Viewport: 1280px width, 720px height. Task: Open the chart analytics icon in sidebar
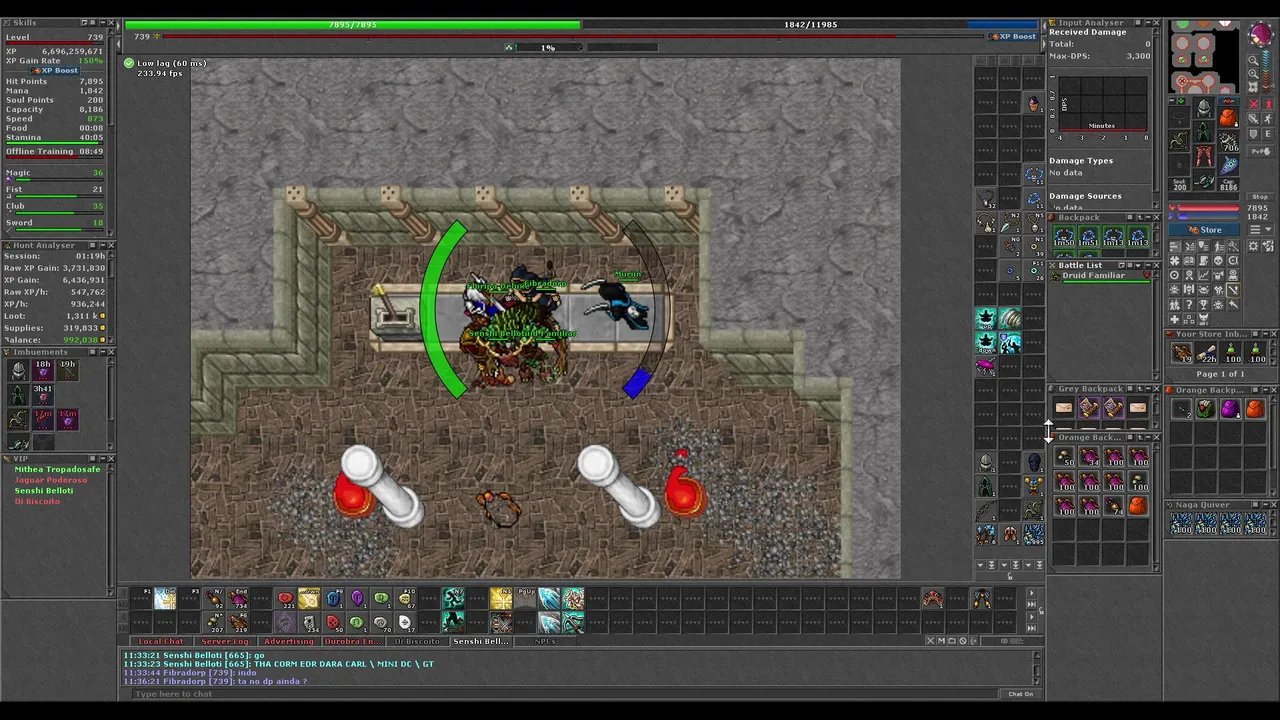point(1204,275)
